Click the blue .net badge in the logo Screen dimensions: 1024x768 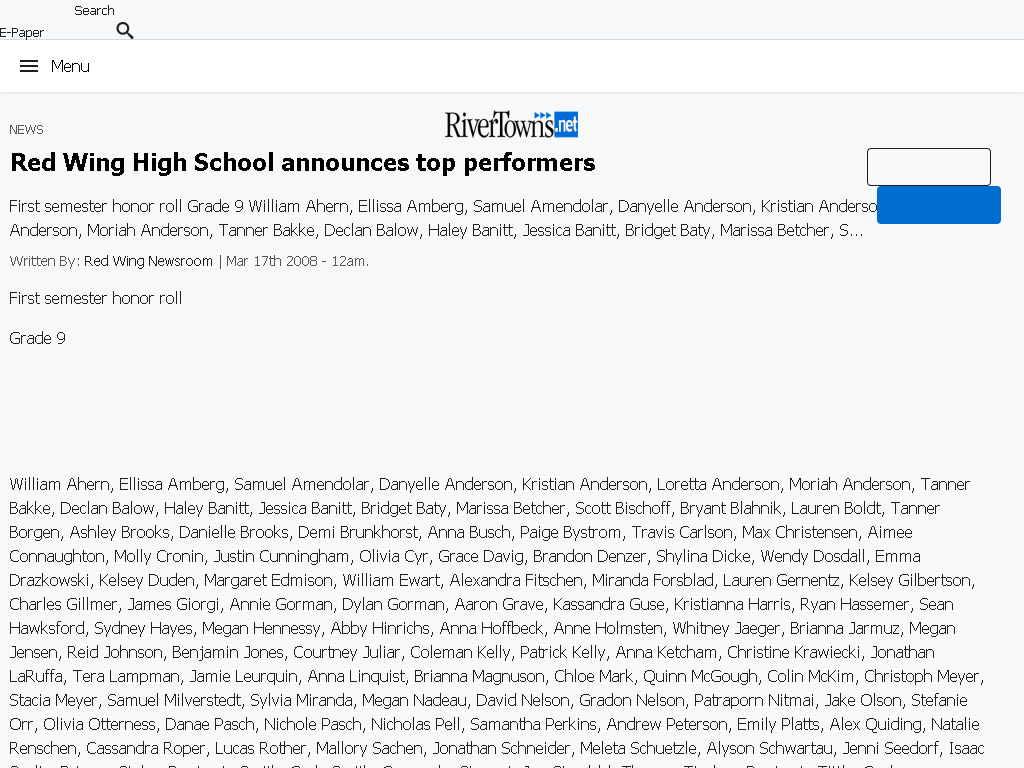point(566,124)
